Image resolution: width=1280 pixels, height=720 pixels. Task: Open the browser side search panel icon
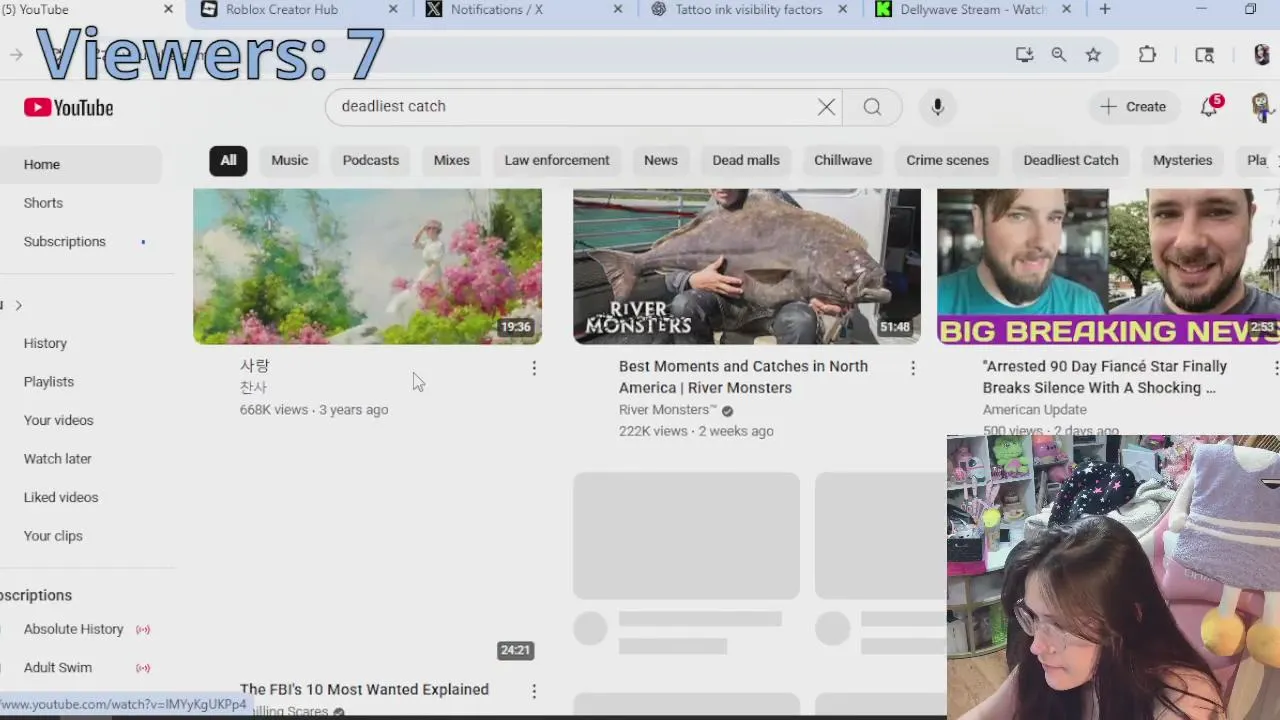1204,55
